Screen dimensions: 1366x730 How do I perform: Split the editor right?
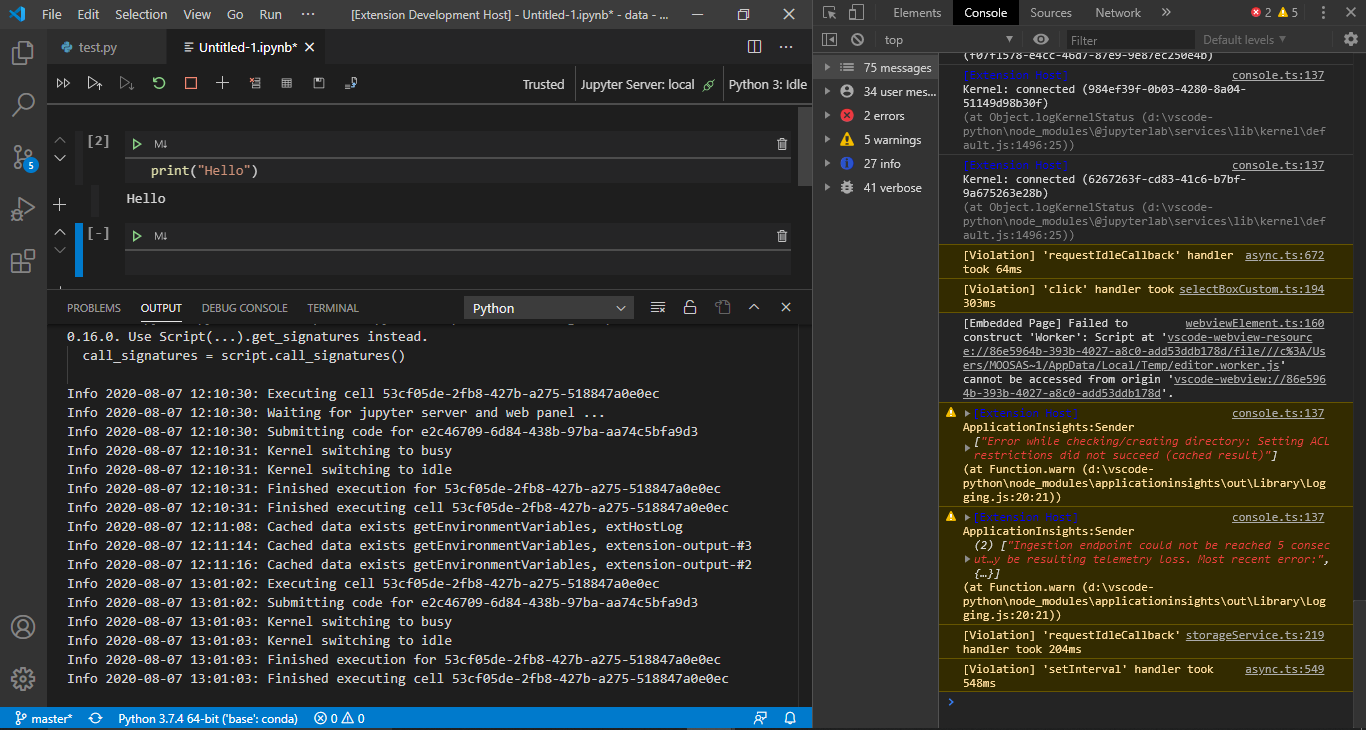(x=755, y=47)
